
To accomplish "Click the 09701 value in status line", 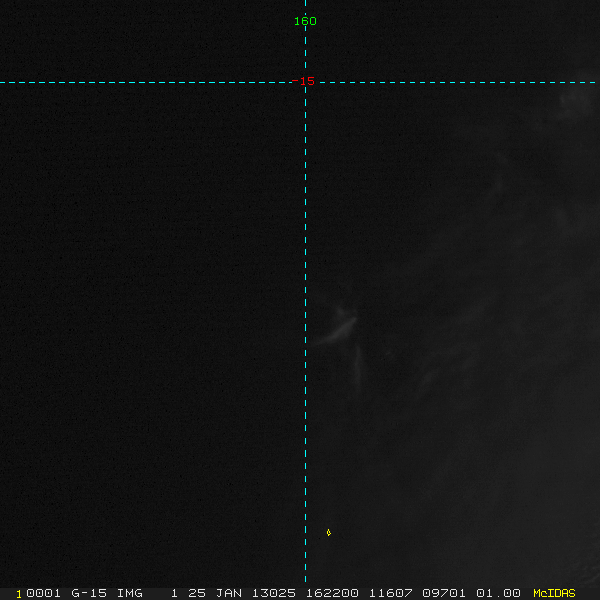I will point(444,593).
